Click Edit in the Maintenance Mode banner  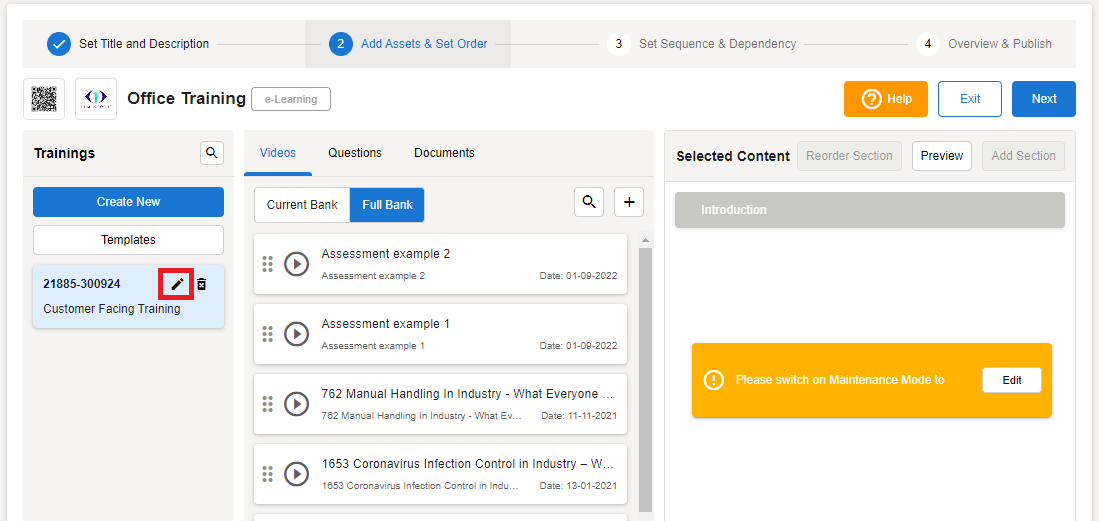click(x=1011, y=380)
